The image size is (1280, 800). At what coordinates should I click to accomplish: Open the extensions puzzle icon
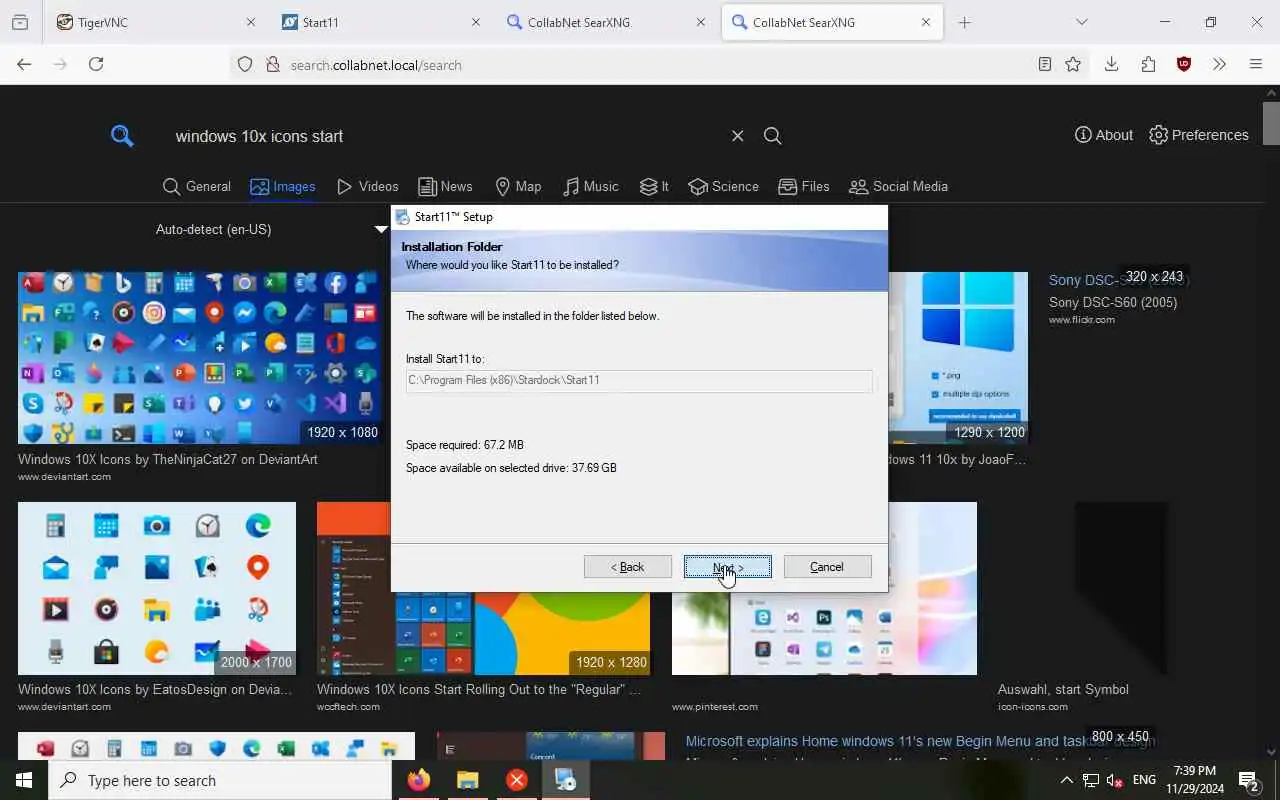[1148, 64]
